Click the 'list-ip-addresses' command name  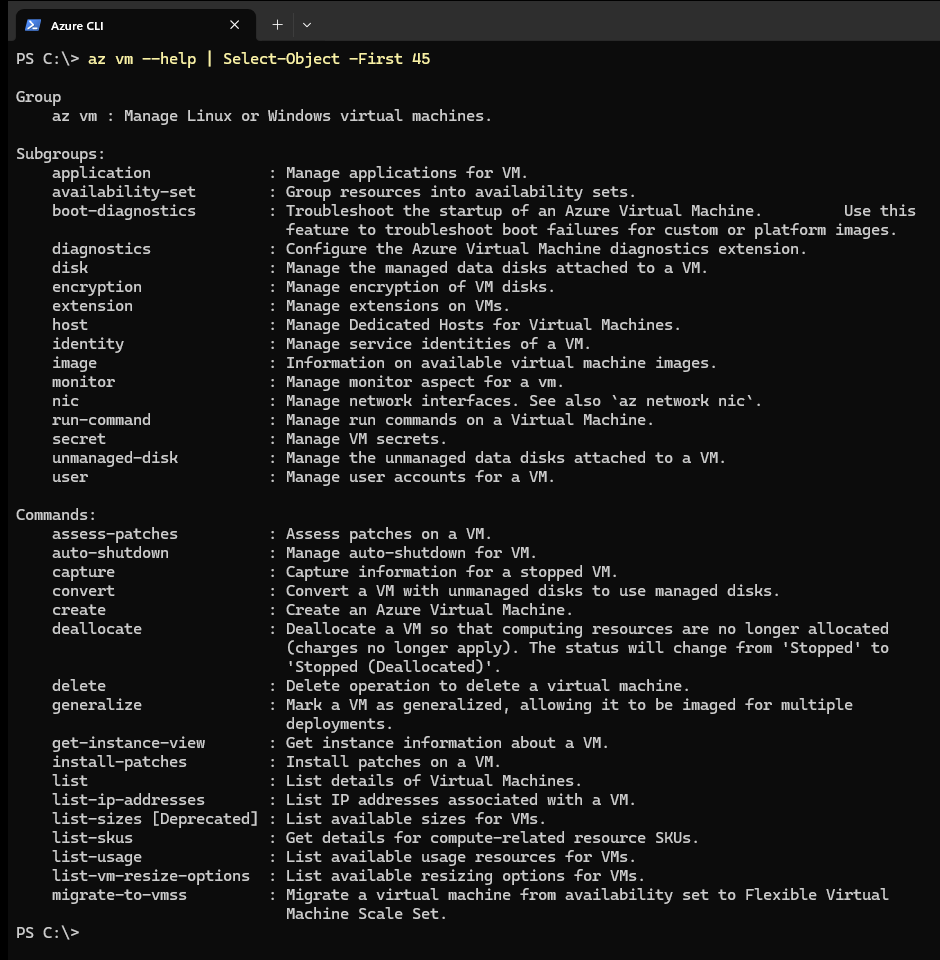[x=129, y=800]
